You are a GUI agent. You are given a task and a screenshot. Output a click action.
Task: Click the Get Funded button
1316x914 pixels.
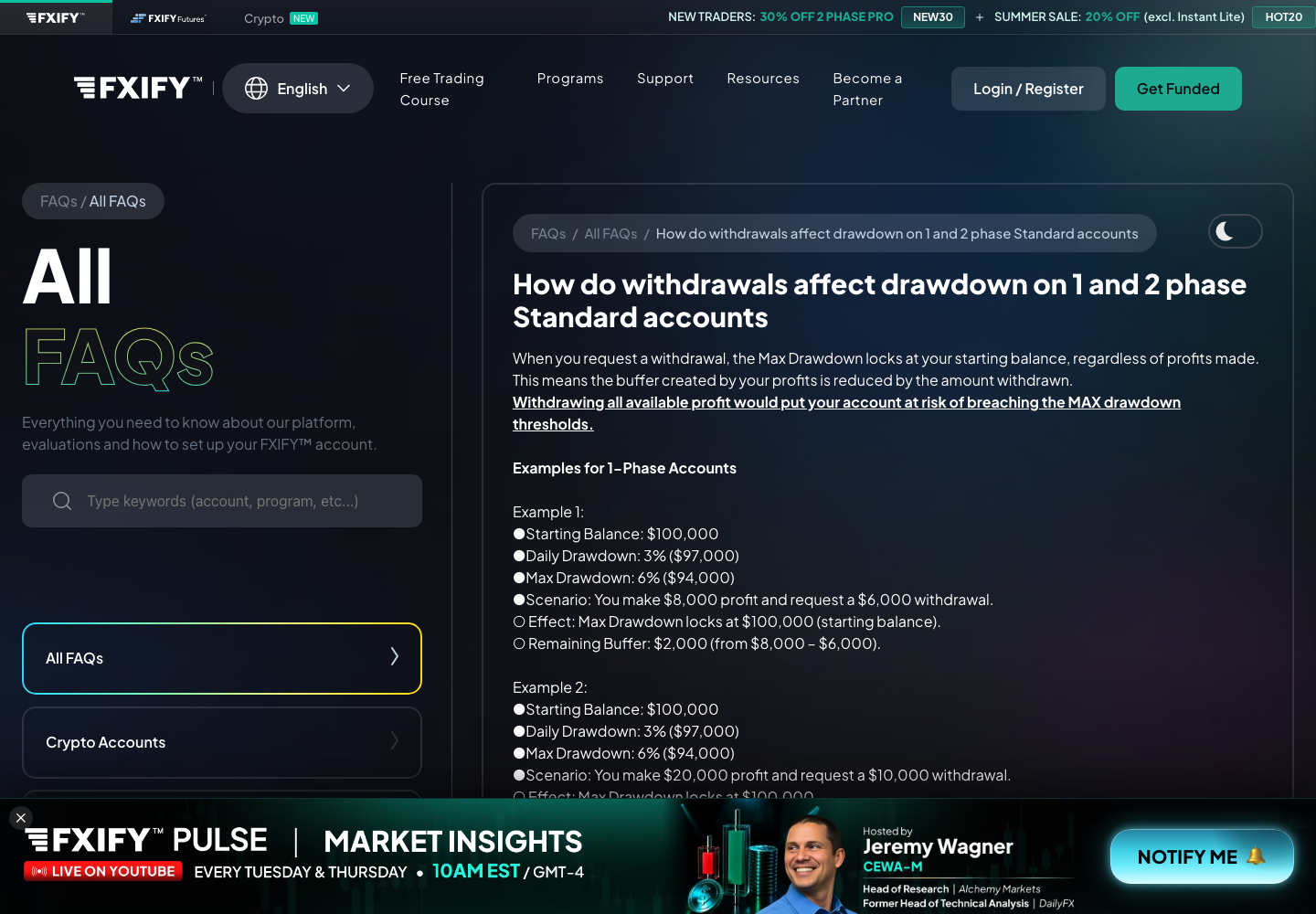tap(1178, 89)
